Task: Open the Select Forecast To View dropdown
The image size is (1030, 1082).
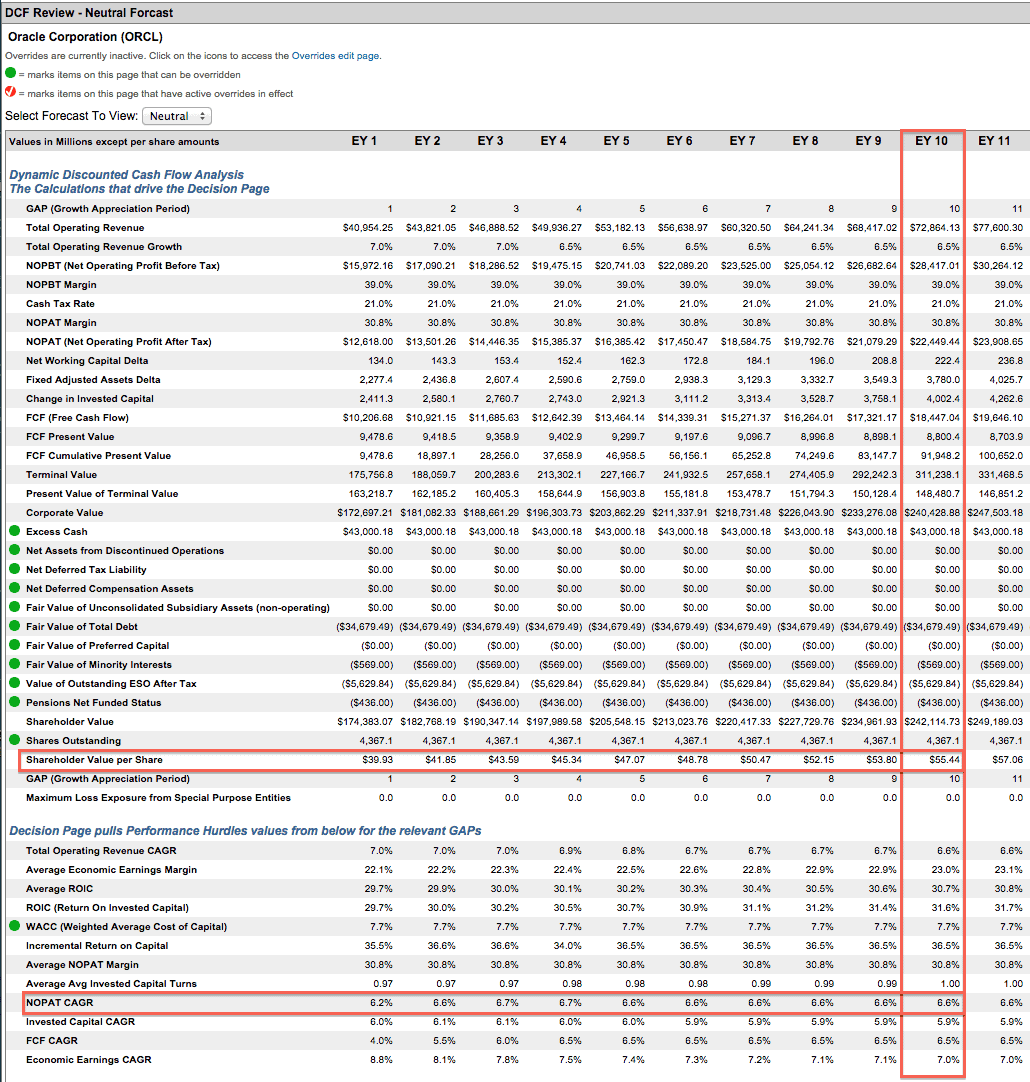Action: tap(176, 115)
